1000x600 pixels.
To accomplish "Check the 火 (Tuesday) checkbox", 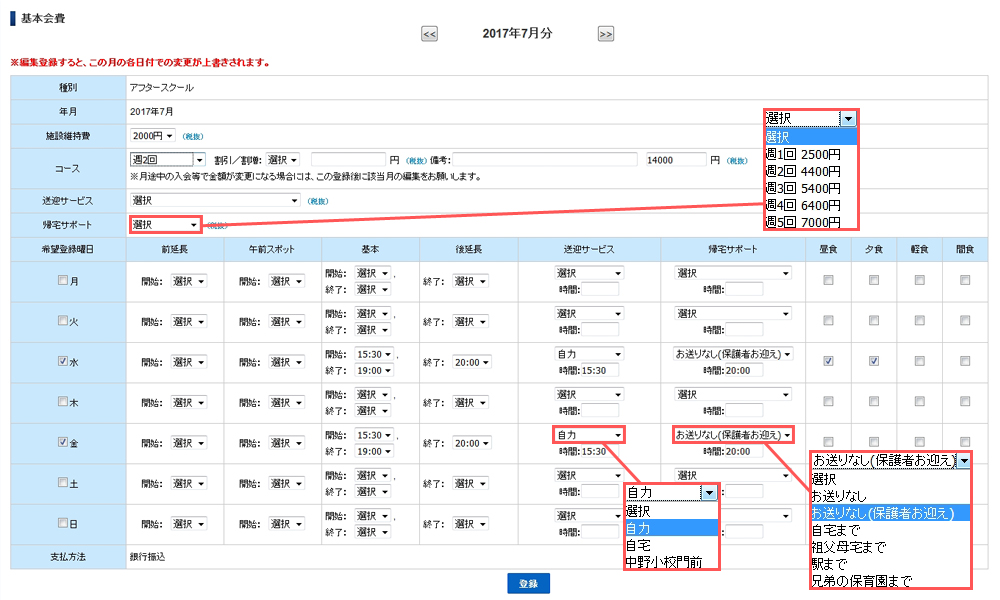I will pos(62,320).
